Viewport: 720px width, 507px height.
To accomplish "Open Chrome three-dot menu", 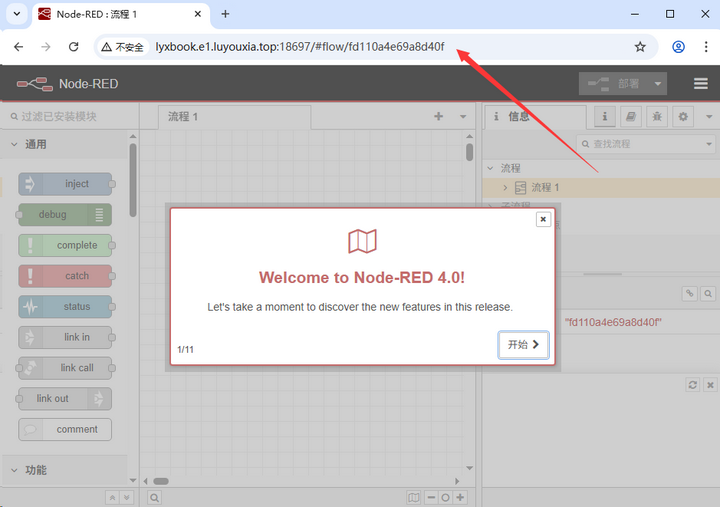I will pos(706,47).
